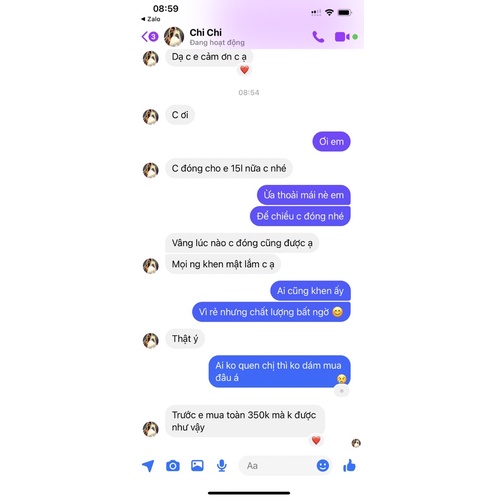The height and width of the screenshot is (499, 499).
Task: Tap message 'C đóng cho e 15l nữa c nhé'
Action: (229, 168)
